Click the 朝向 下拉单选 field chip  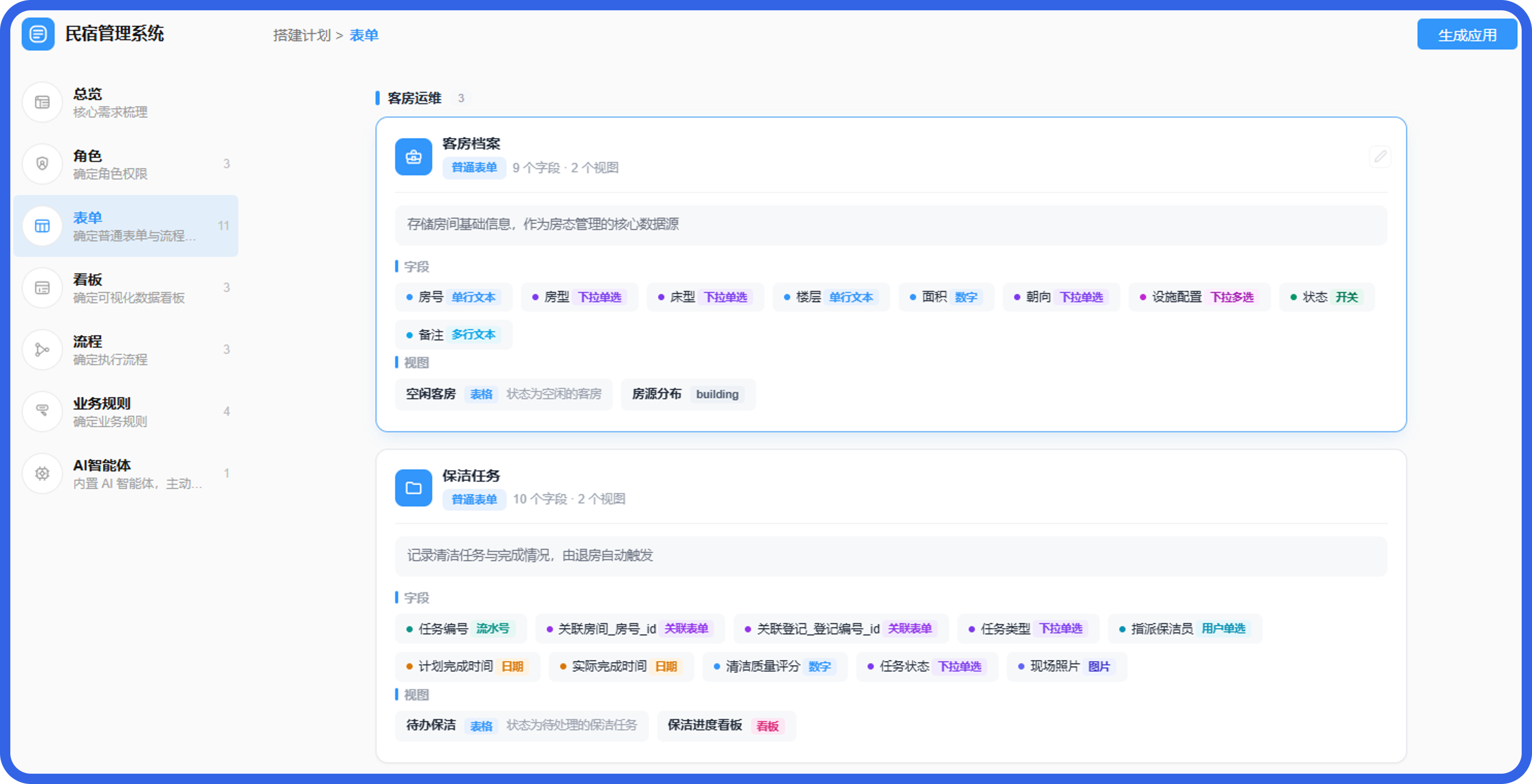(1061, 298)
